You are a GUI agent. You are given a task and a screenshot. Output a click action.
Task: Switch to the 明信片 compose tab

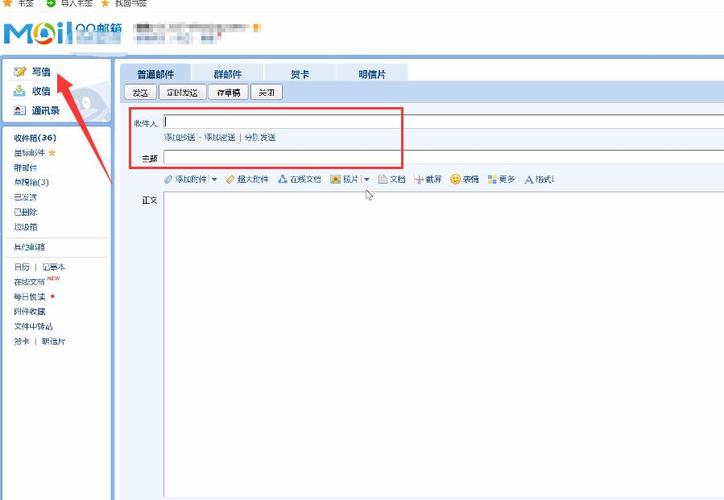click(372, 74)
